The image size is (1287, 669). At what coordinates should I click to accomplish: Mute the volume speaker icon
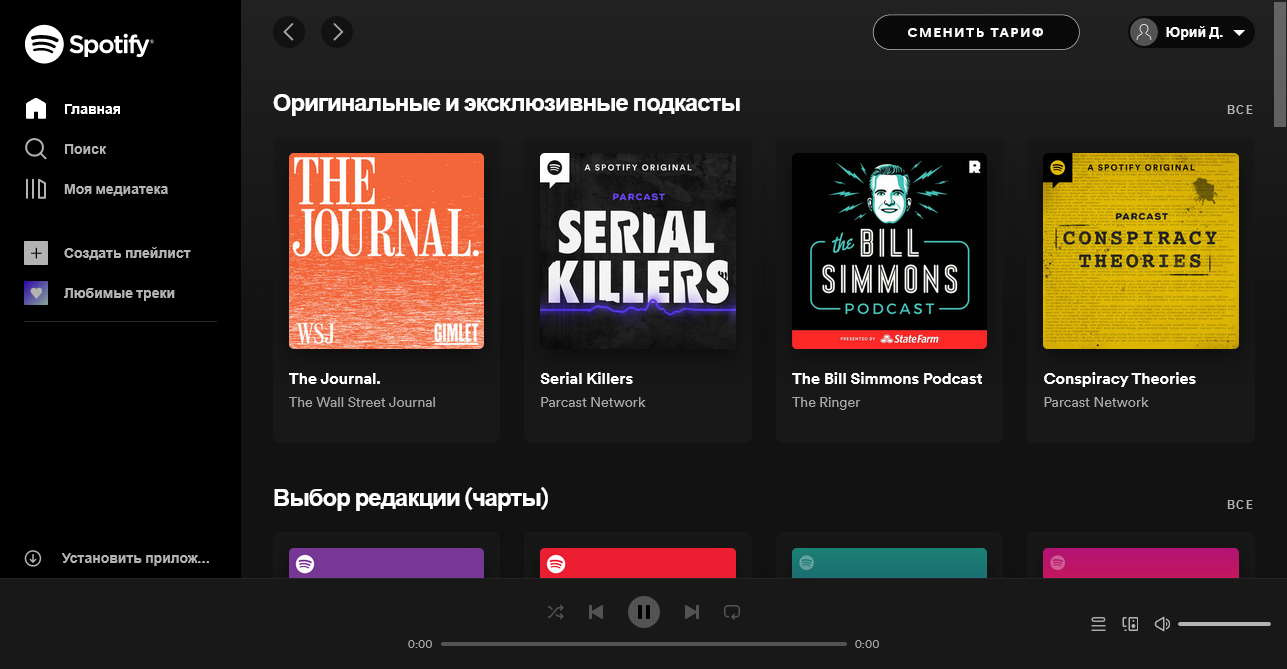coord(1162,624)
